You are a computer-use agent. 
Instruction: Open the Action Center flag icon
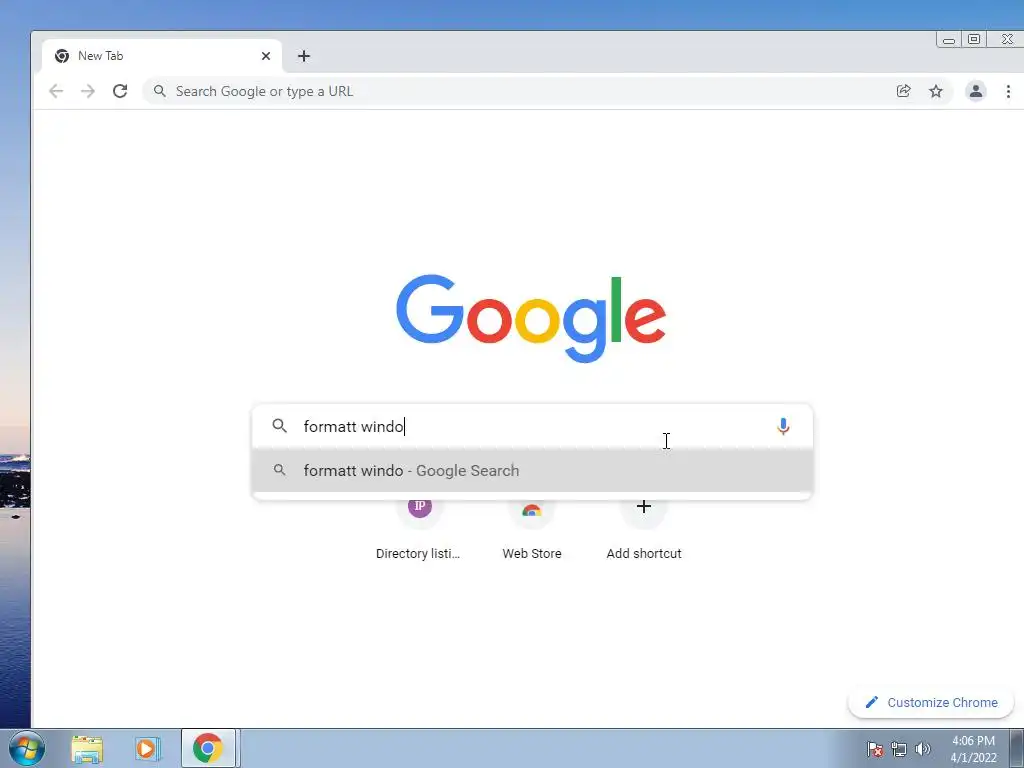coord(874,749)
